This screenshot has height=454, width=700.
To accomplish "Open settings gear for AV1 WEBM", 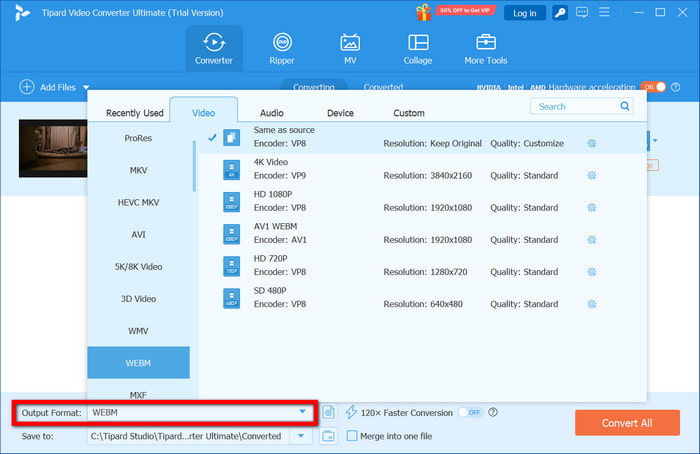I will (592, 240).
